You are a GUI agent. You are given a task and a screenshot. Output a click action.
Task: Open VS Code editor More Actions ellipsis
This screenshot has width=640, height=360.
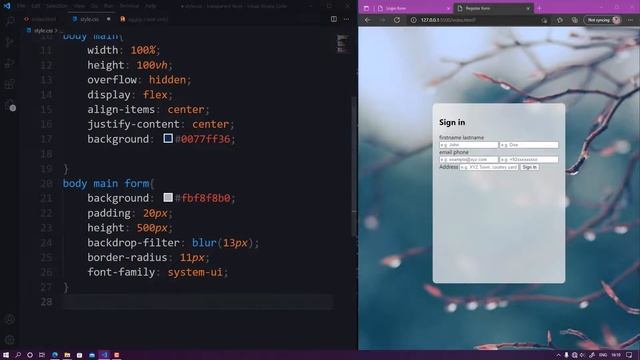347,19
